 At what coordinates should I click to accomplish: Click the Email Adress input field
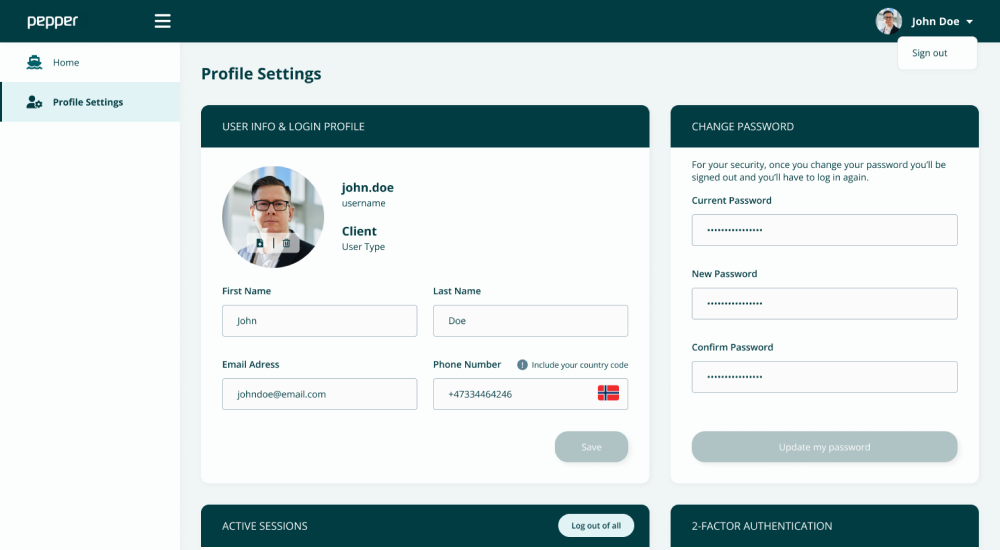[x=320, y=394]
